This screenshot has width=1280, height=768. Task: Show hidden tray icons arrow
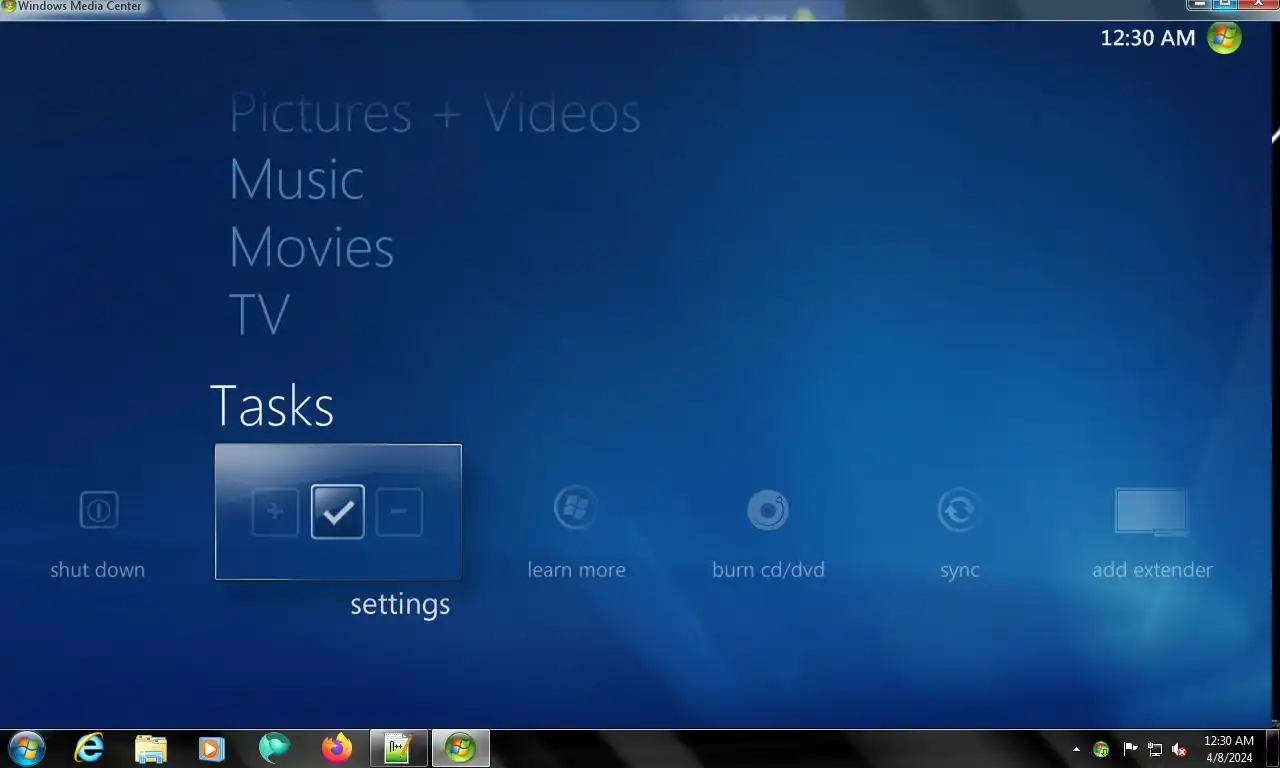(1076, 749)
